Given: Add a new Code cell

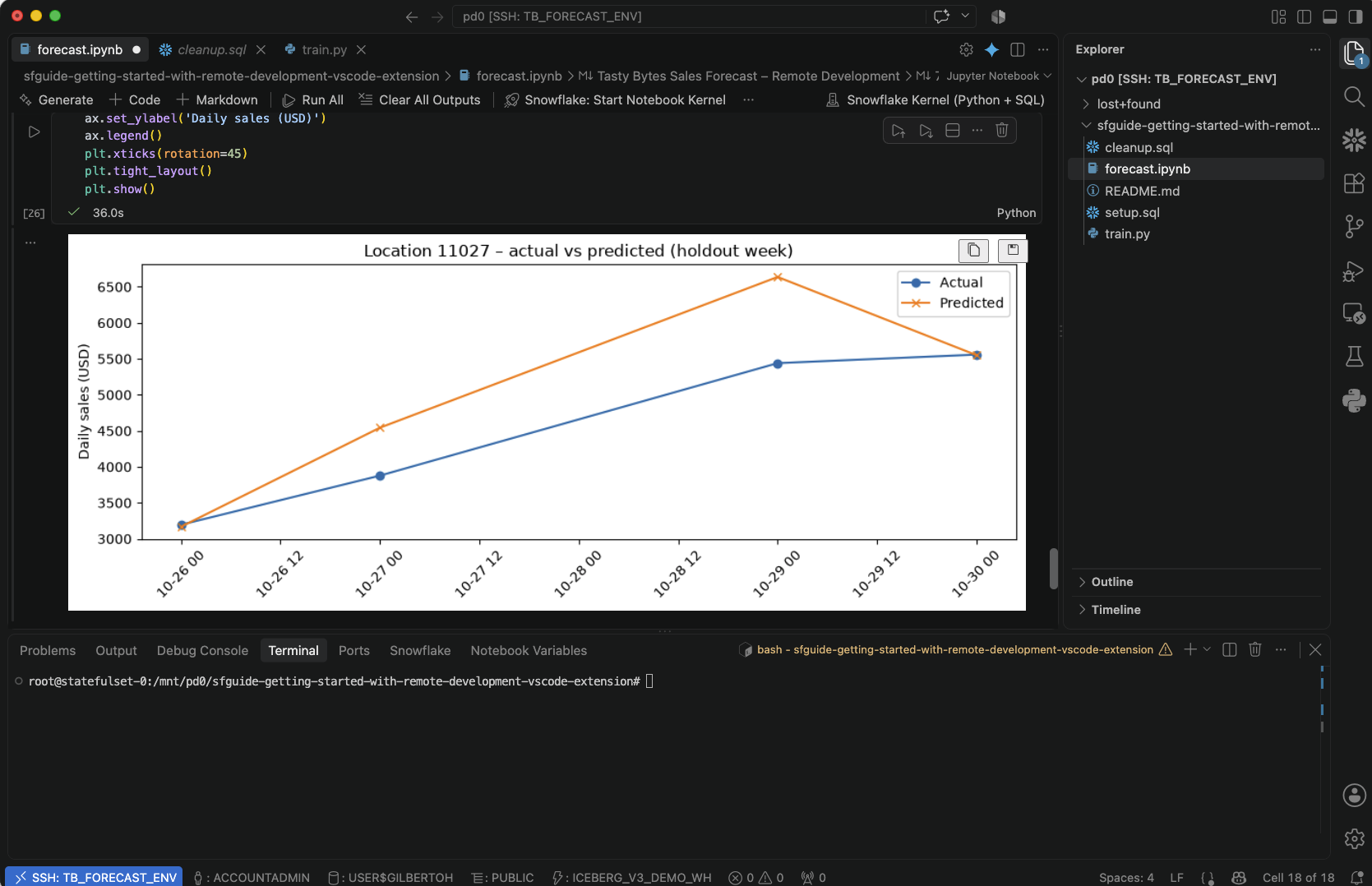Looking at the screenshot, I should click(x=135, y=99).
